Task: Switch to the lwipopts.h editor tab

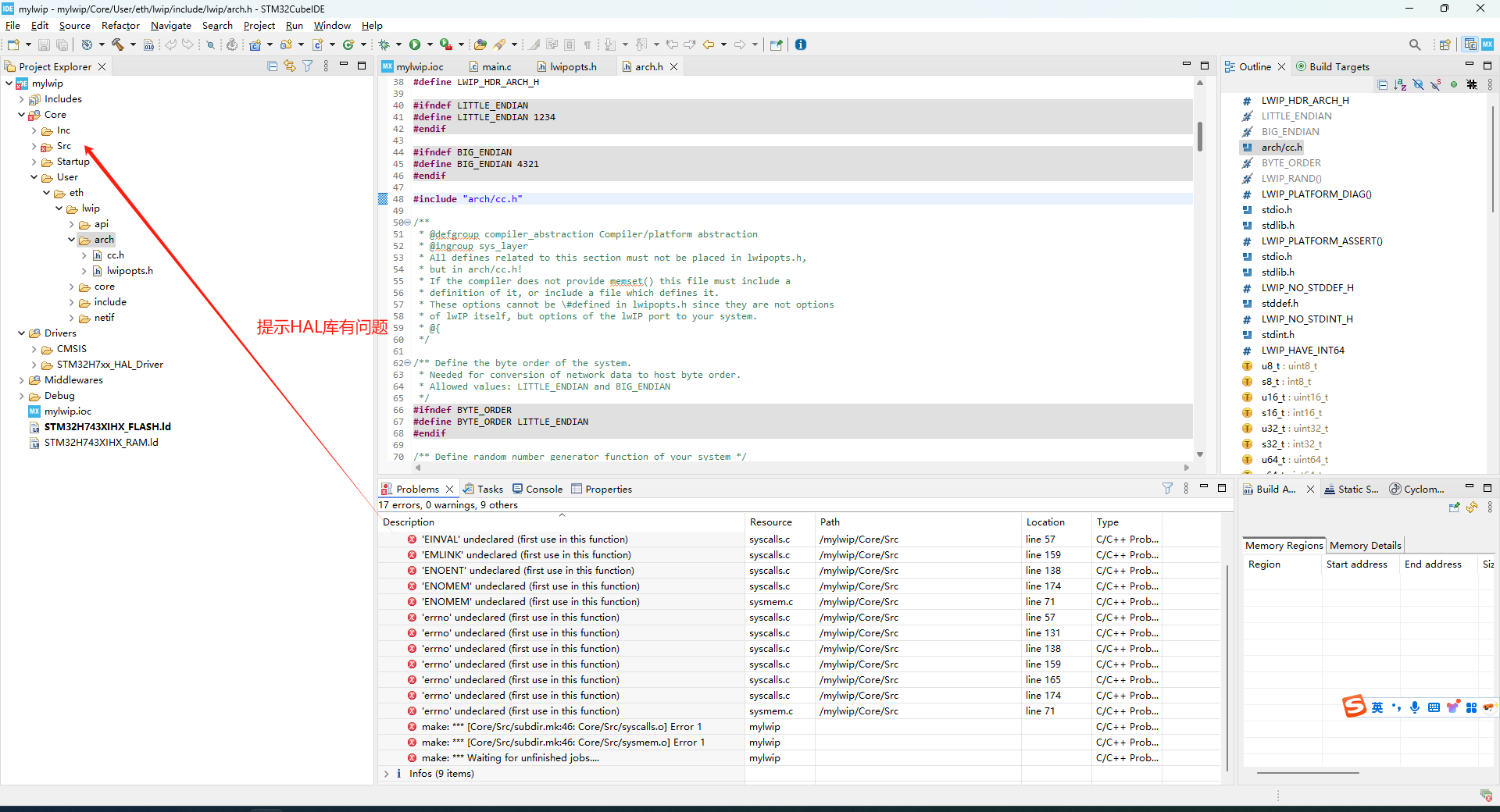Action: [x=573, y=67]
